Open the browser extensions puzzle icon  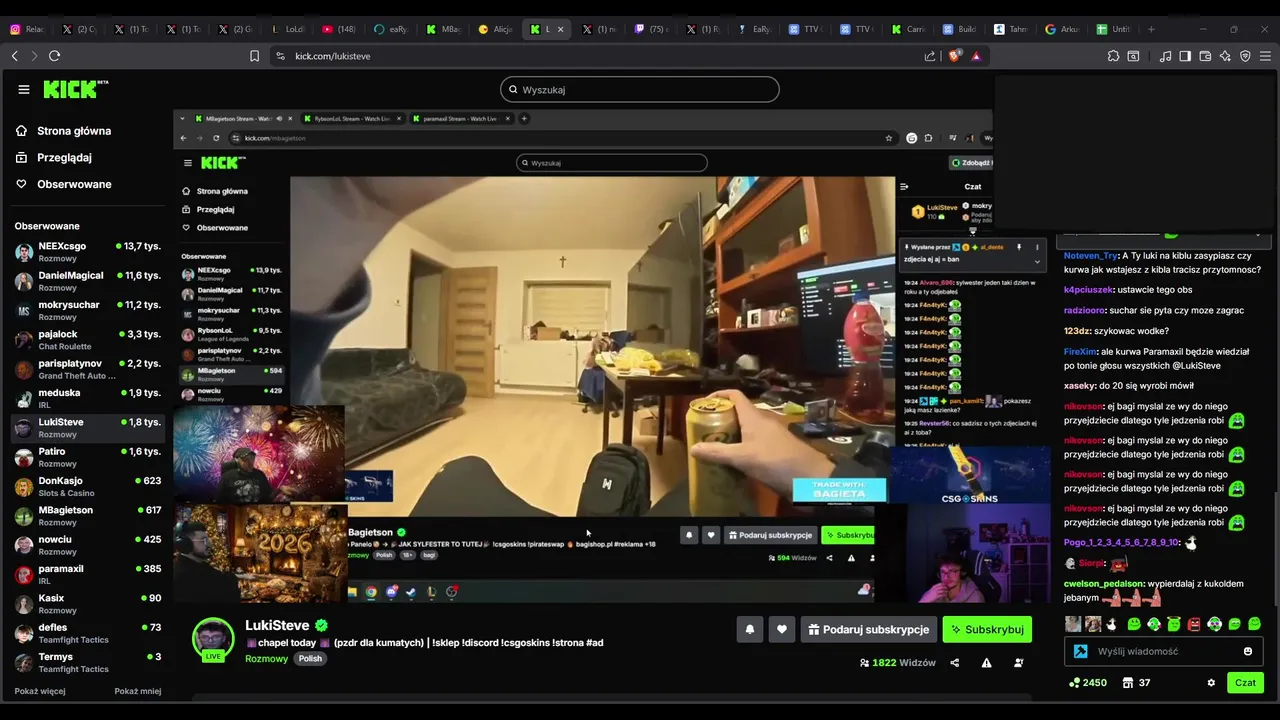click(1113, 56)
